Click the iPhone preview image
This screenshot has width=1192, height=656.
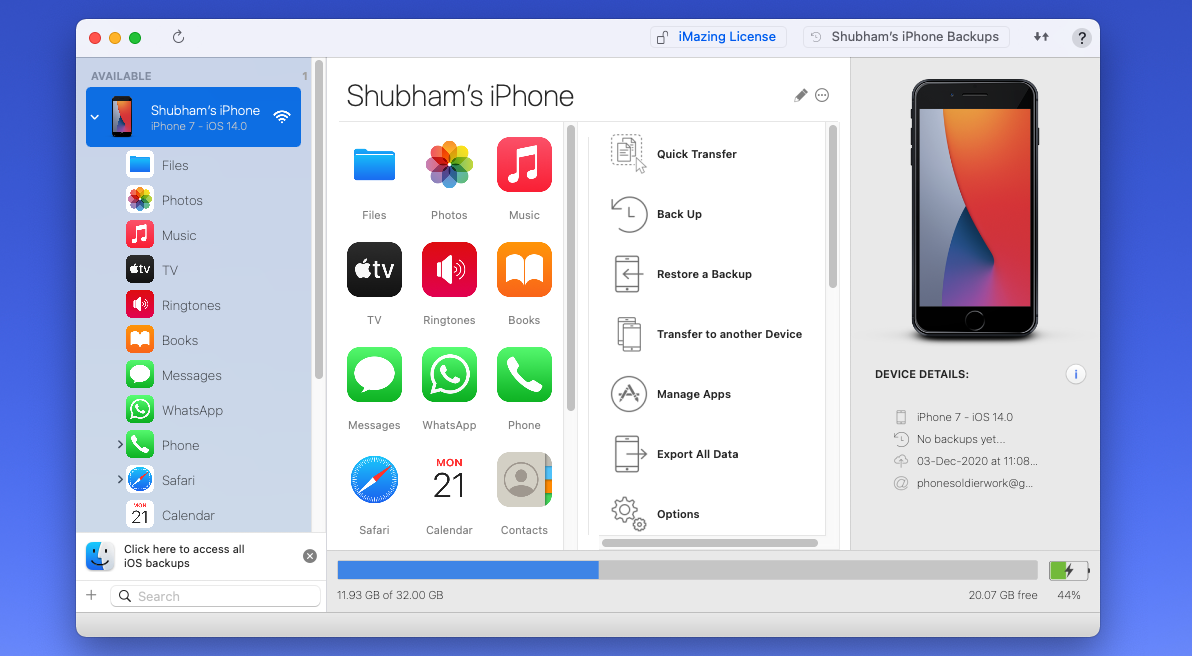pos(975,209)
